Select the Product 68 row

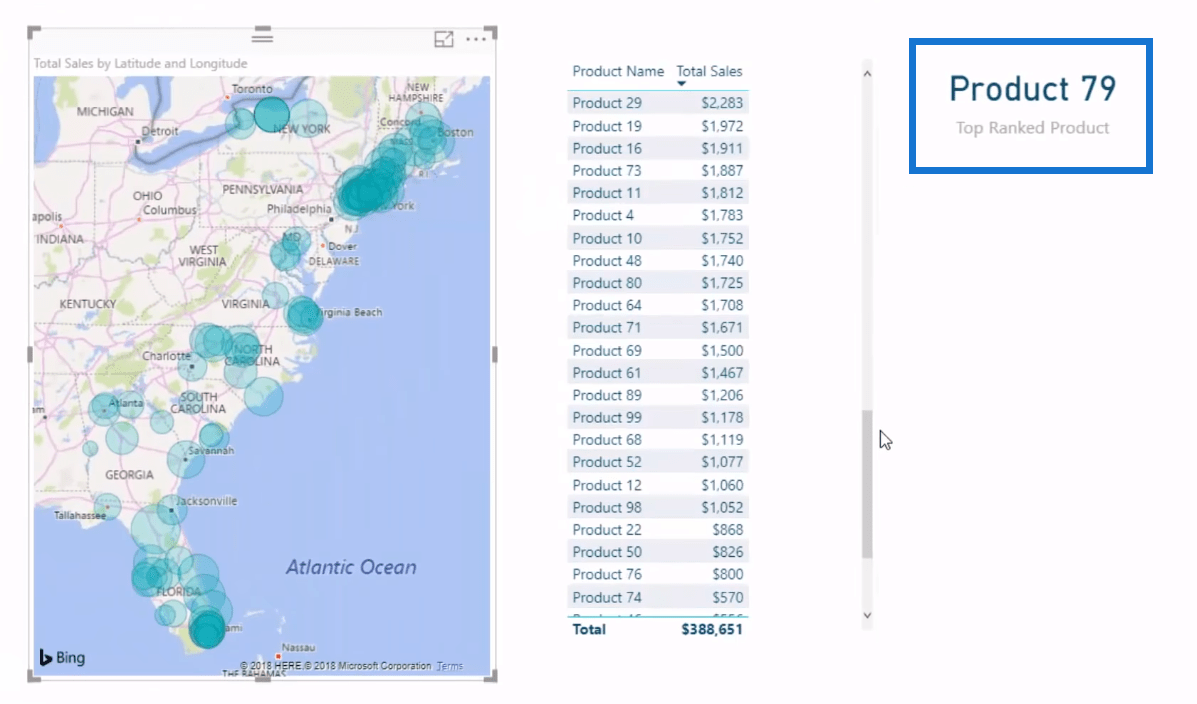[x=657, y=439]
